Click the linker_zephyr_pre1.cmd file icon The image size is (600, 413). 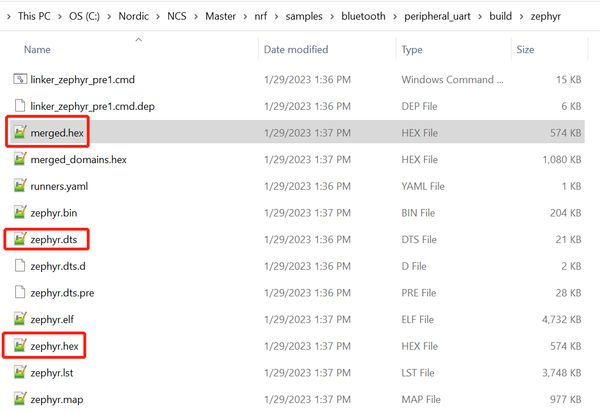20,79
